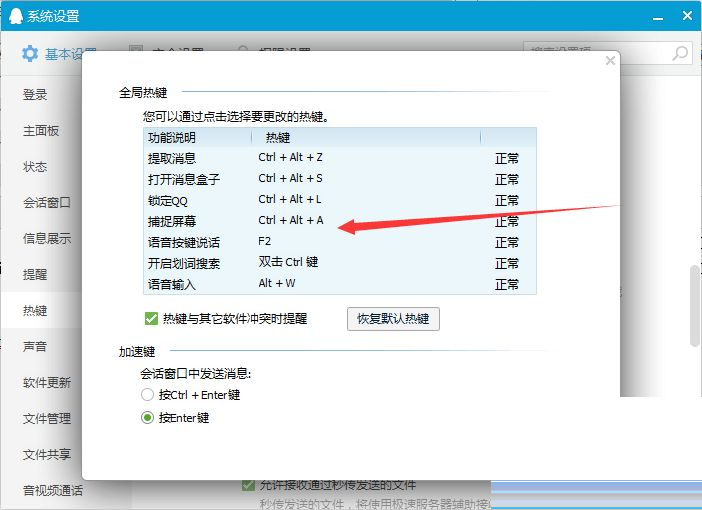Click 正常 status in 提取消息 row
This screenshot has width=702, height=510.
(x=507, y=158)
